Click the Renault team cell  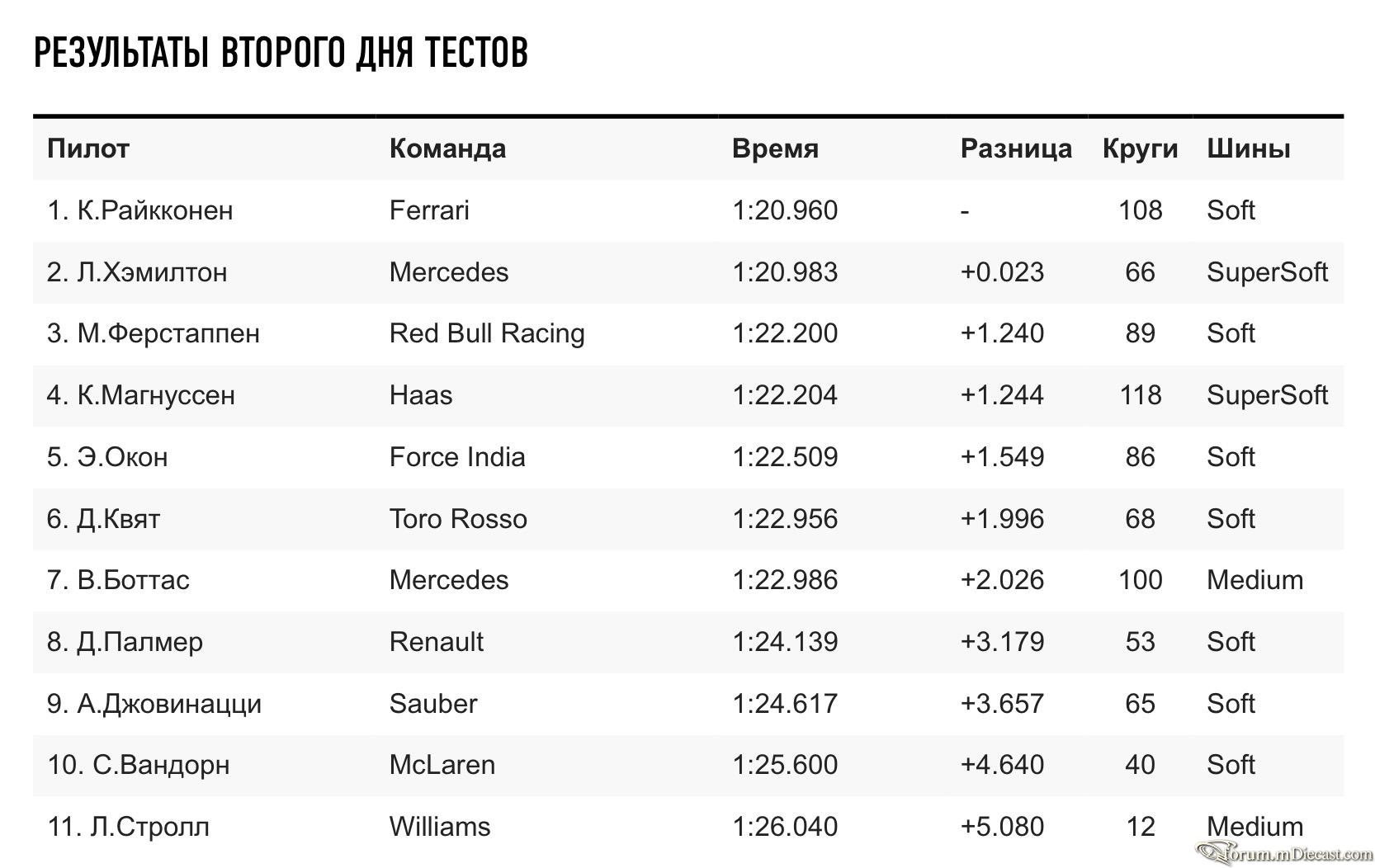point(437,642)
